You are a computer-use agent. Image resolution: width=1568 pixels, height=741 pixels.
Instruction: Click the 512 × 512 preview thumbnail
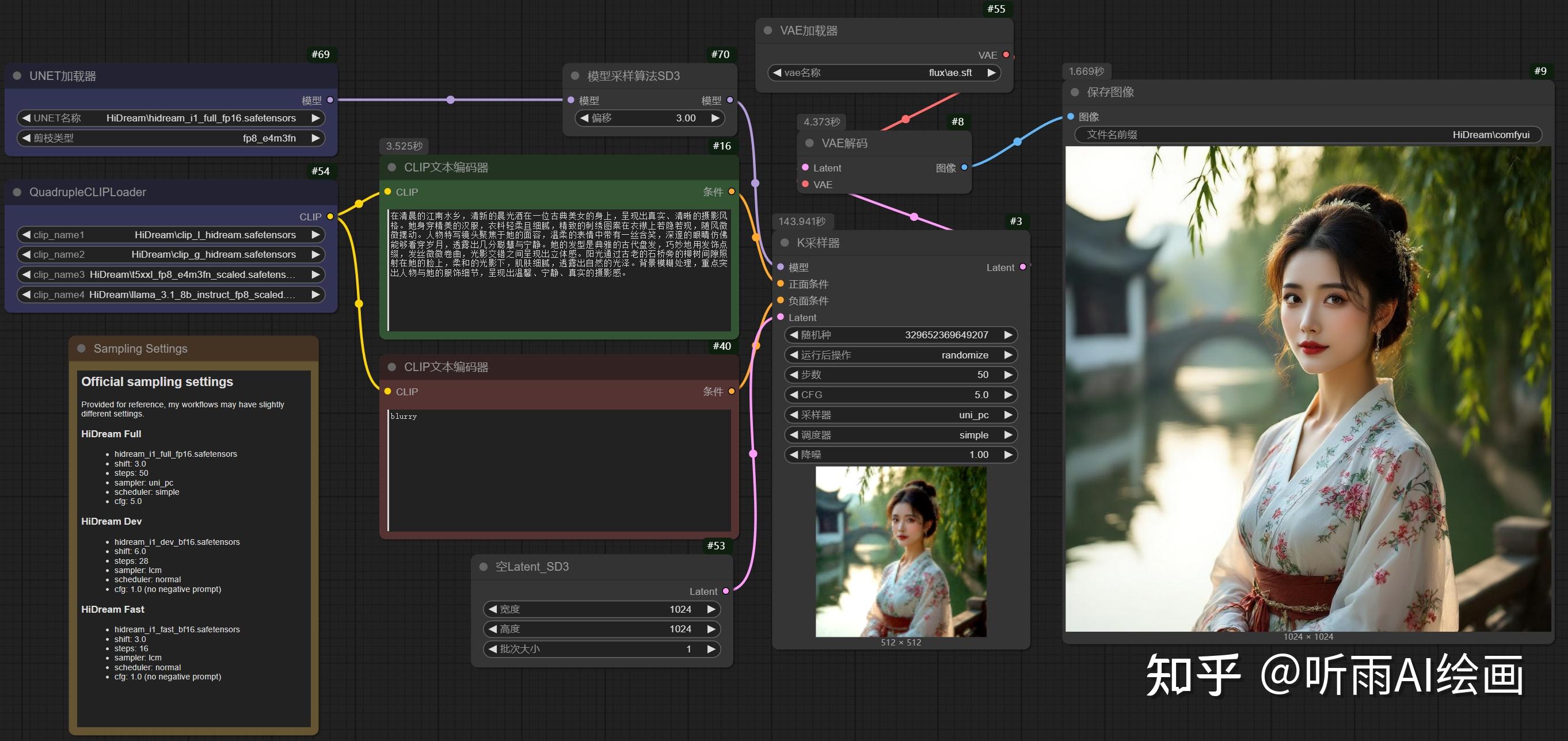[x=901, y=551]
